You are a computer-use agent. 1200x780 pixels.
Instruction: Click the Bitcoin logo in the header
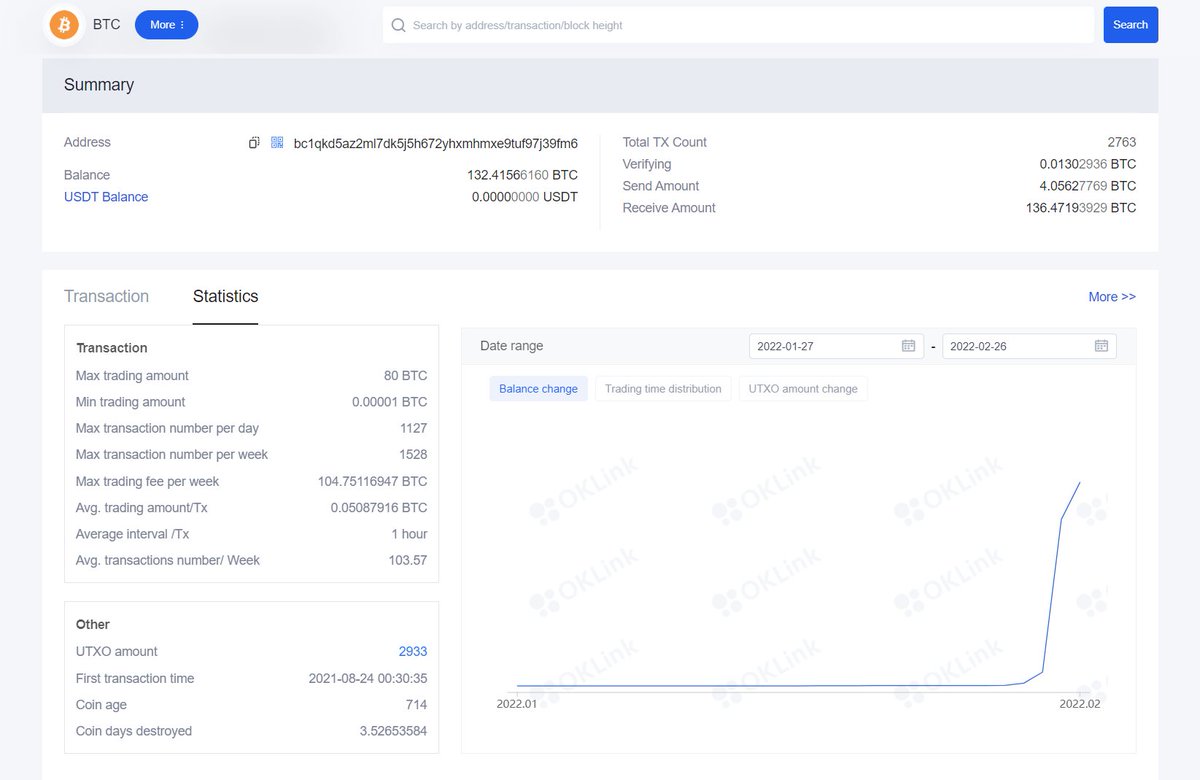[64, 24]
